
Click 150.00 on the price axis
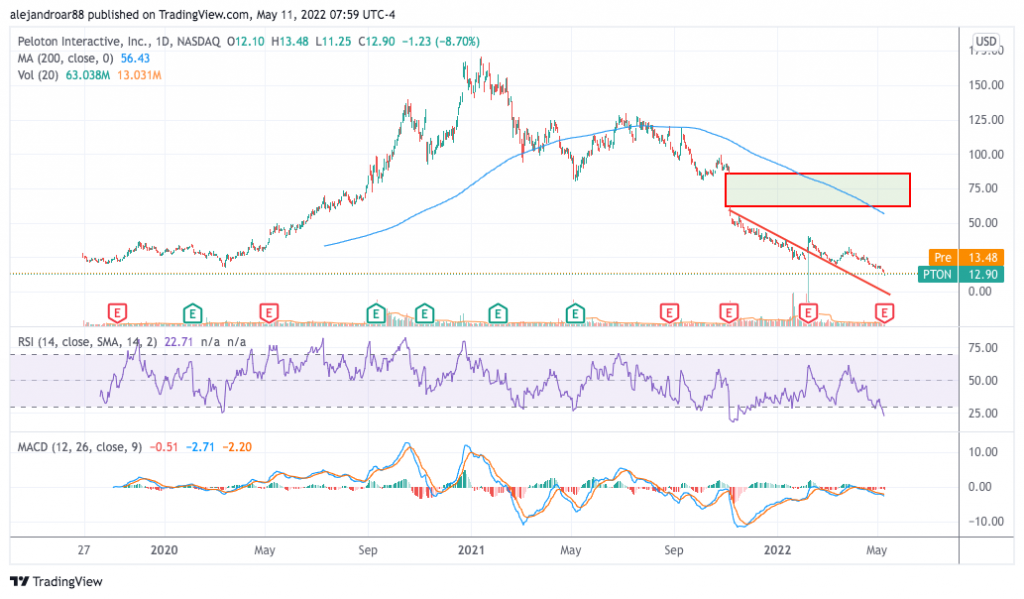tap(986, 85)
